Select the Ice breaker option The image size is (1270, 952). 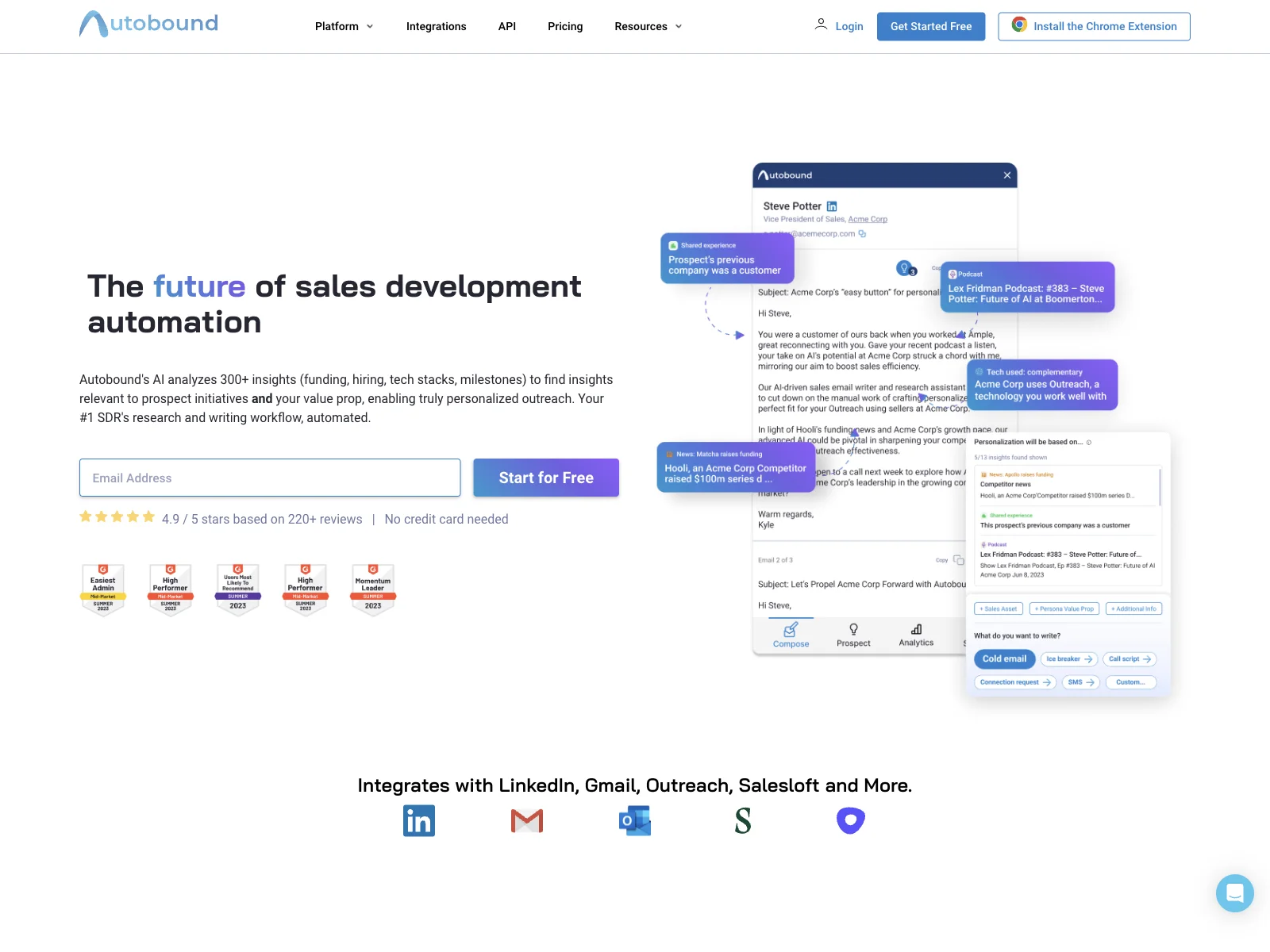[x=1069, y=659]
